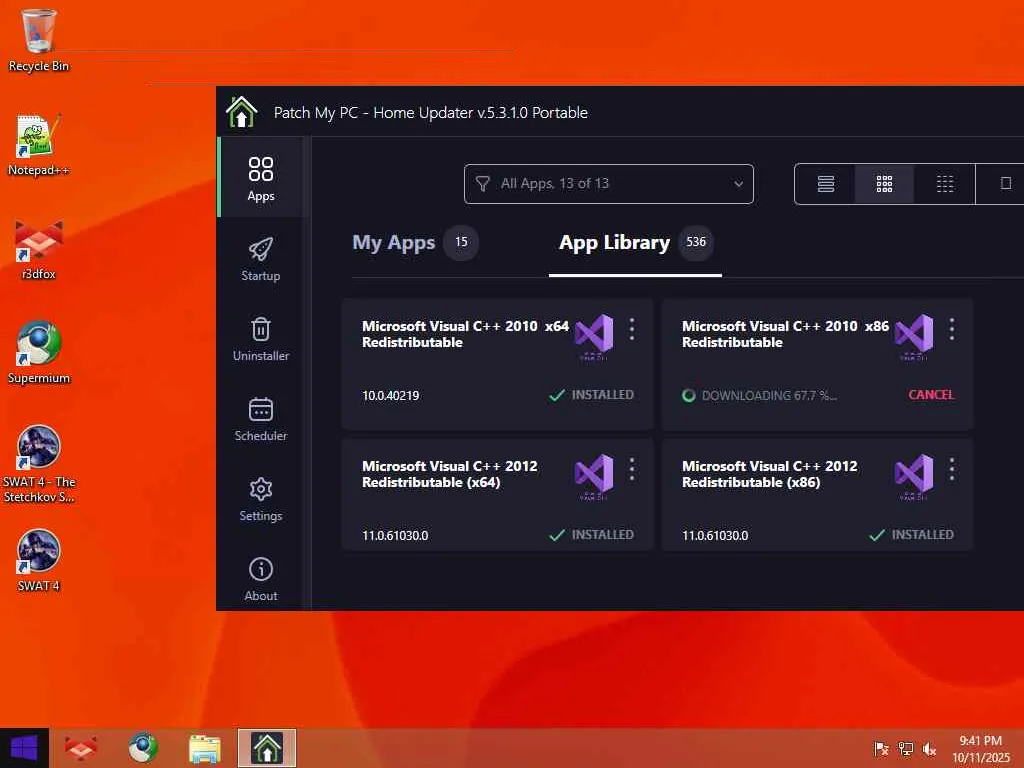Click the 15 count badge beside My Apps
Screen dimensions: 1024x768
tap(461, 242)
